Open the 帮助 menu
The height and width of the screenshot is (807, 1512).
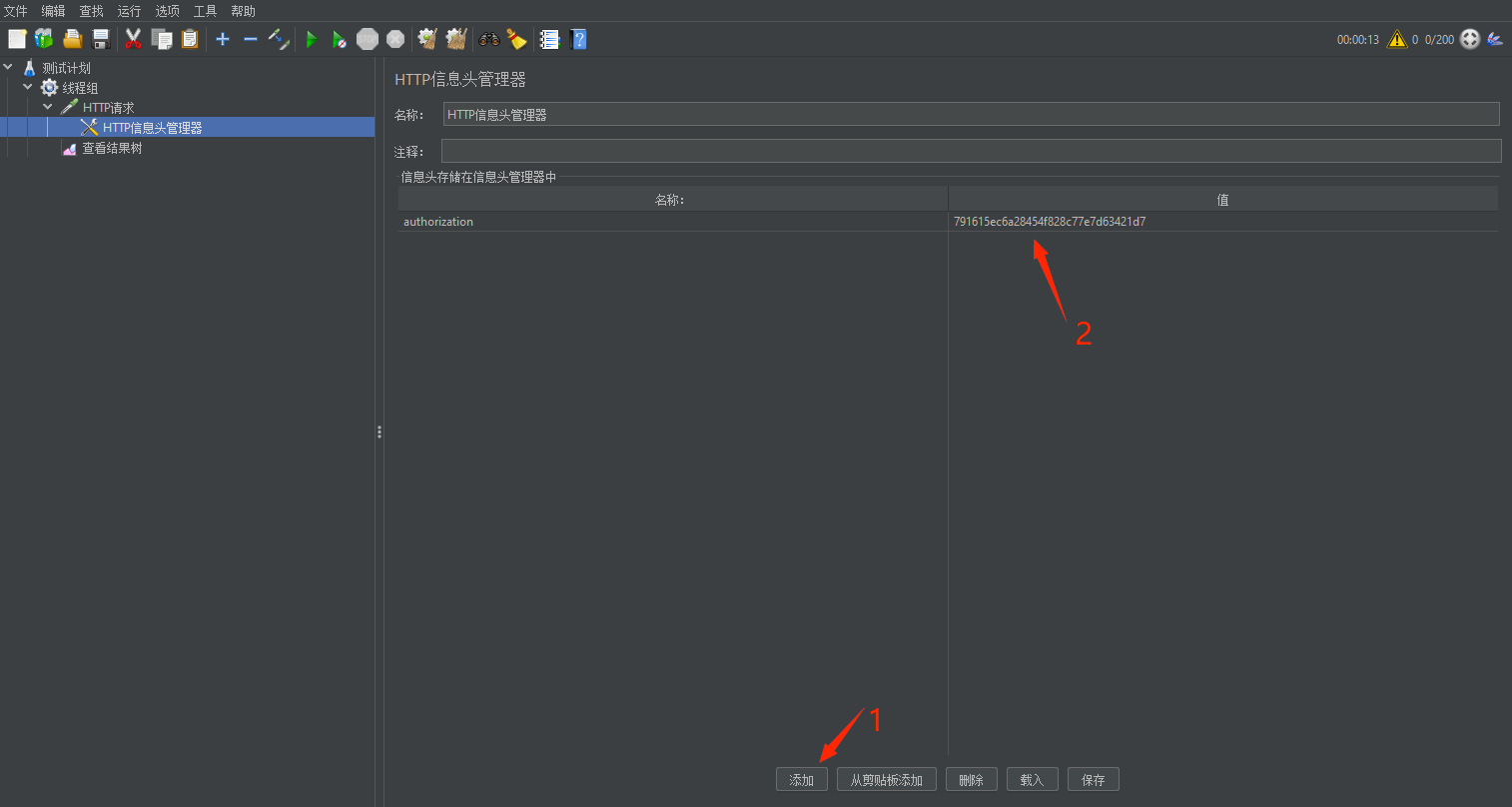point(243,11)
